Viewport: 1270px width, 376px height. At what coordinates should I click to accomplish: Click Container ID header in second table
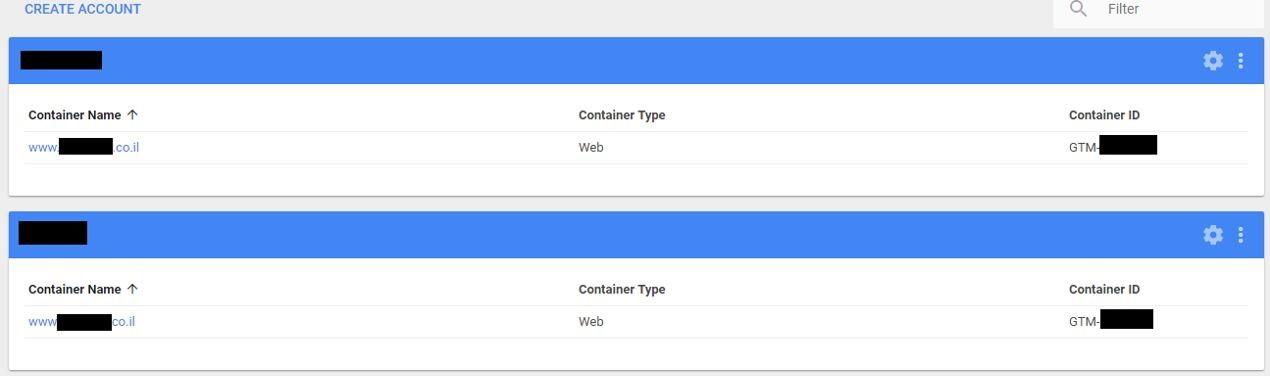(1104, 289)
